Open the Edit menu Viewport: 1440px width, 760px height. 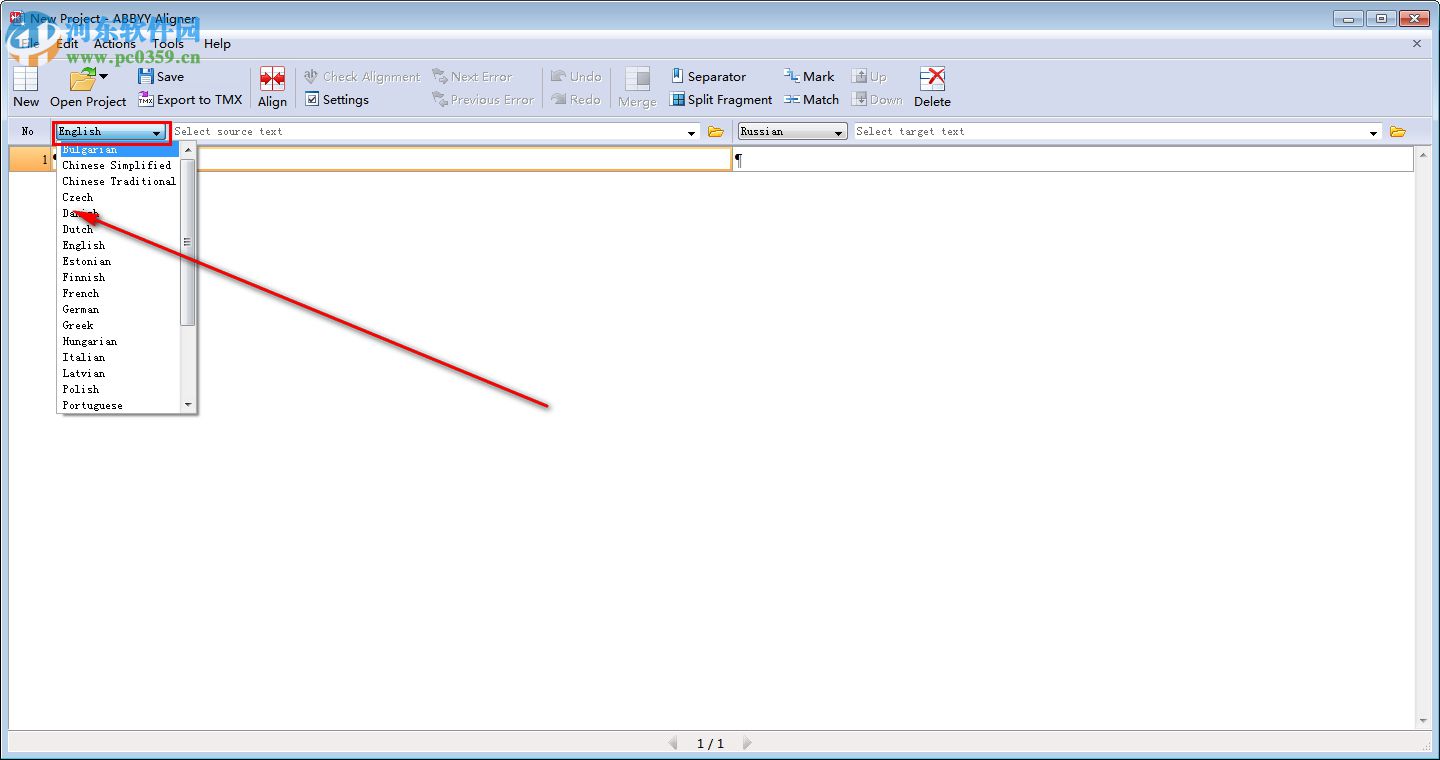coord(67,43)
